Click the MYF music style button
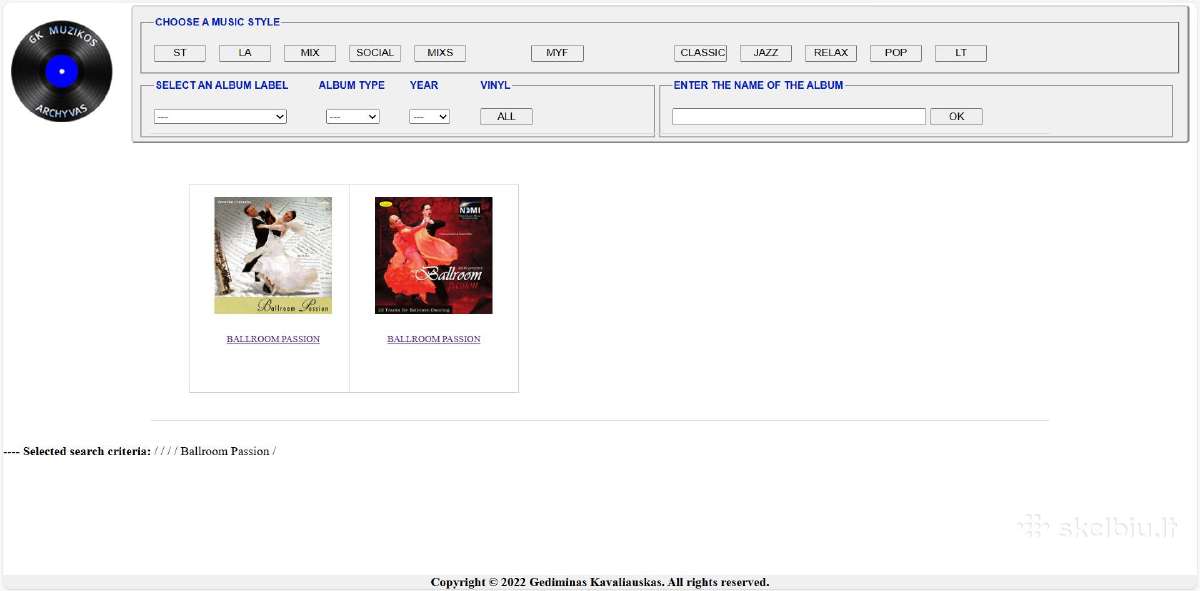The height and width of the screenshot is (591, 1200). coord(557,53)
